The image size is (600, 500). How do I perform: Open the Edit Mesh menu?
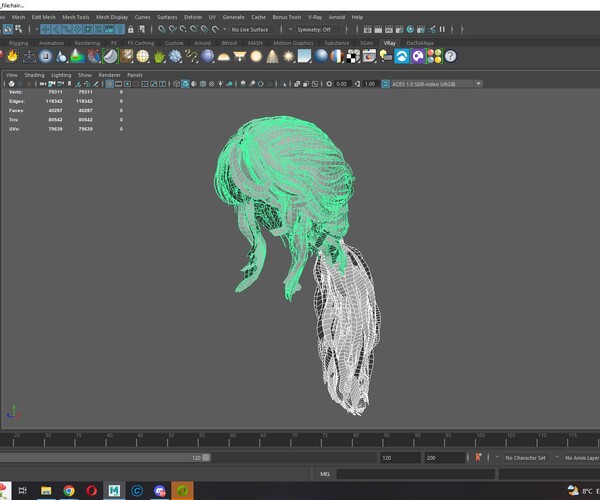(44, 17)
